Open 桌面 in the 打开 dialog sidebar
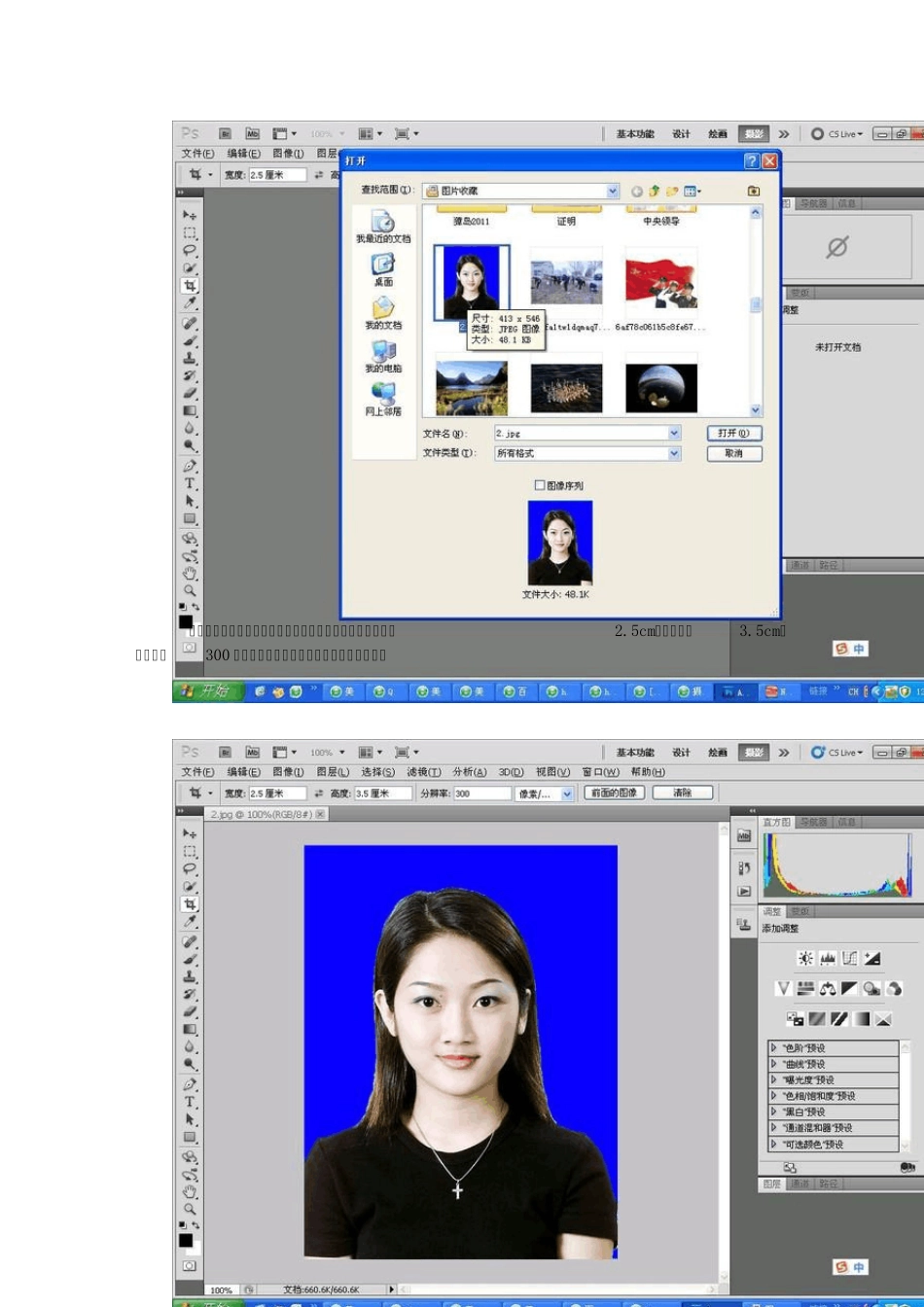The height and width of the screenshot is (1307, 924). (383, 270)
